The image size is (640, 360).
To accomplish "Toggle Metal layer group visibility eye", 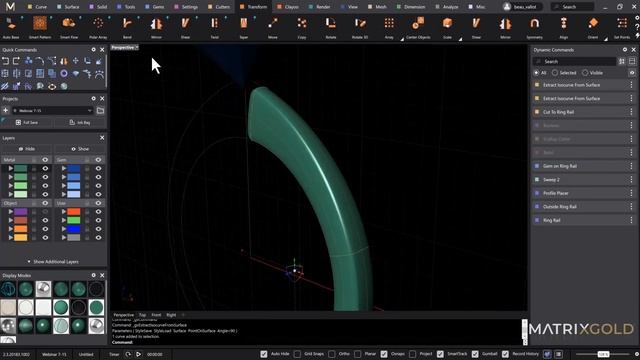I will [45, 160].
